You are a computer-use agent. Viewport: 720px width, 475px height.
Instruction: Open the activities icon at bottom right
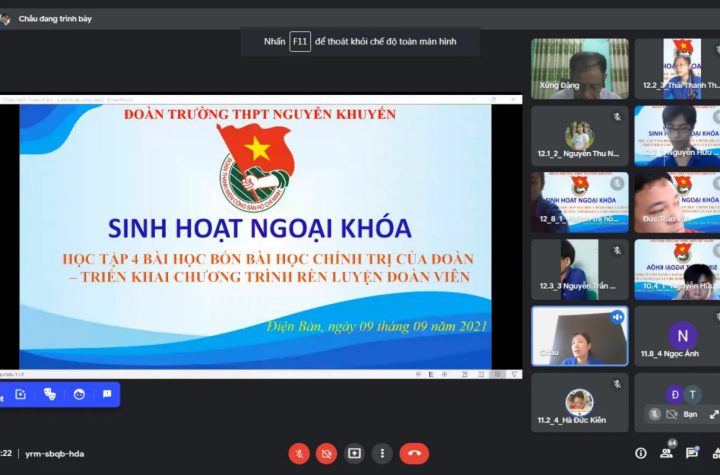(x=716, y=453)
